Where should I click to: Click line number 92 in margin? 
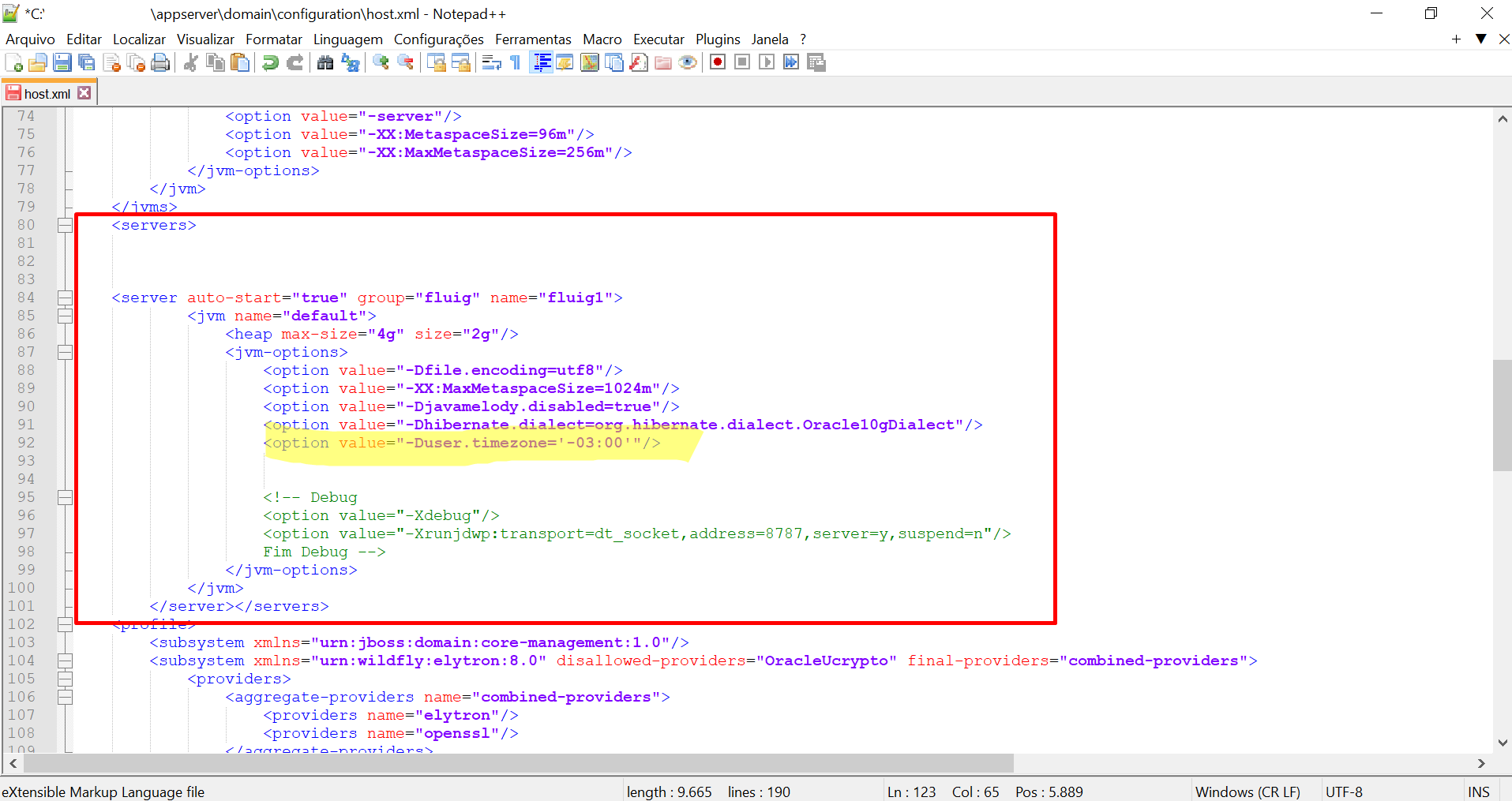[26, 443]
